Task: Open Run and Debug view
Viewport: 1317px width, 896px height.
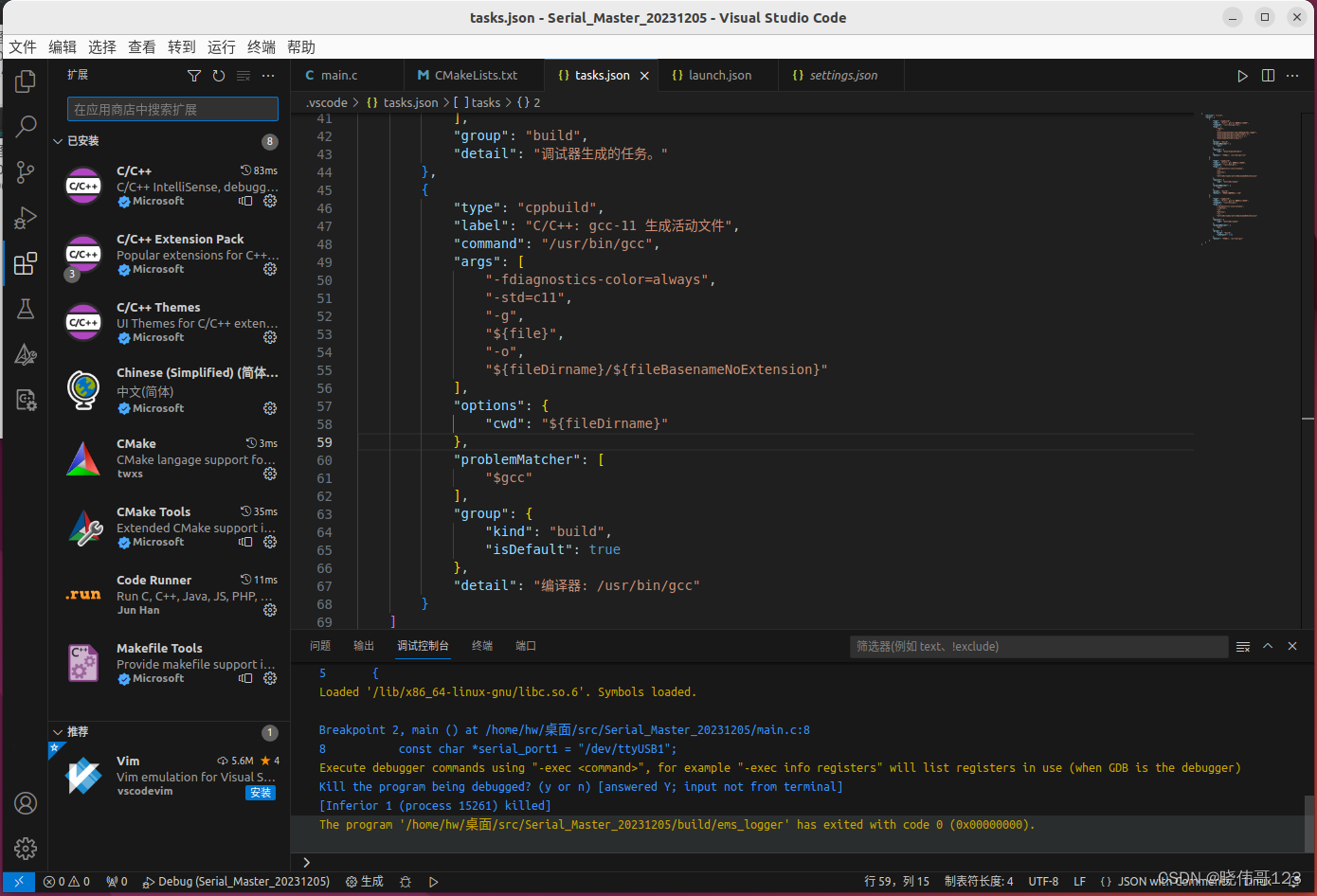Action: coord(26,218)
